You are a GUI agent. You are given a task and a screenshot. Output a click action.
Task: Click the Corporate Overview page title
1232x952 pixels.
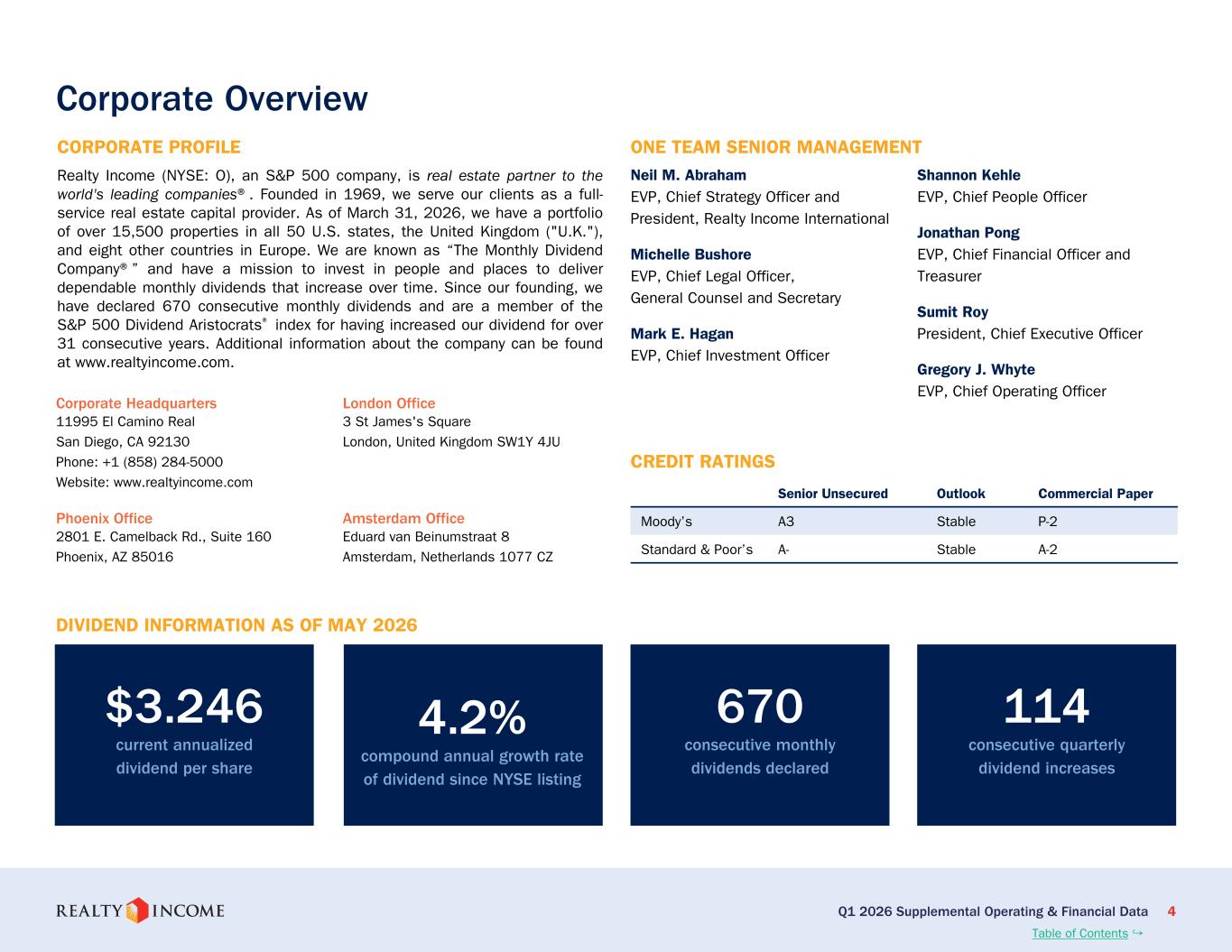pyautogui.click(x=212, y=98)
